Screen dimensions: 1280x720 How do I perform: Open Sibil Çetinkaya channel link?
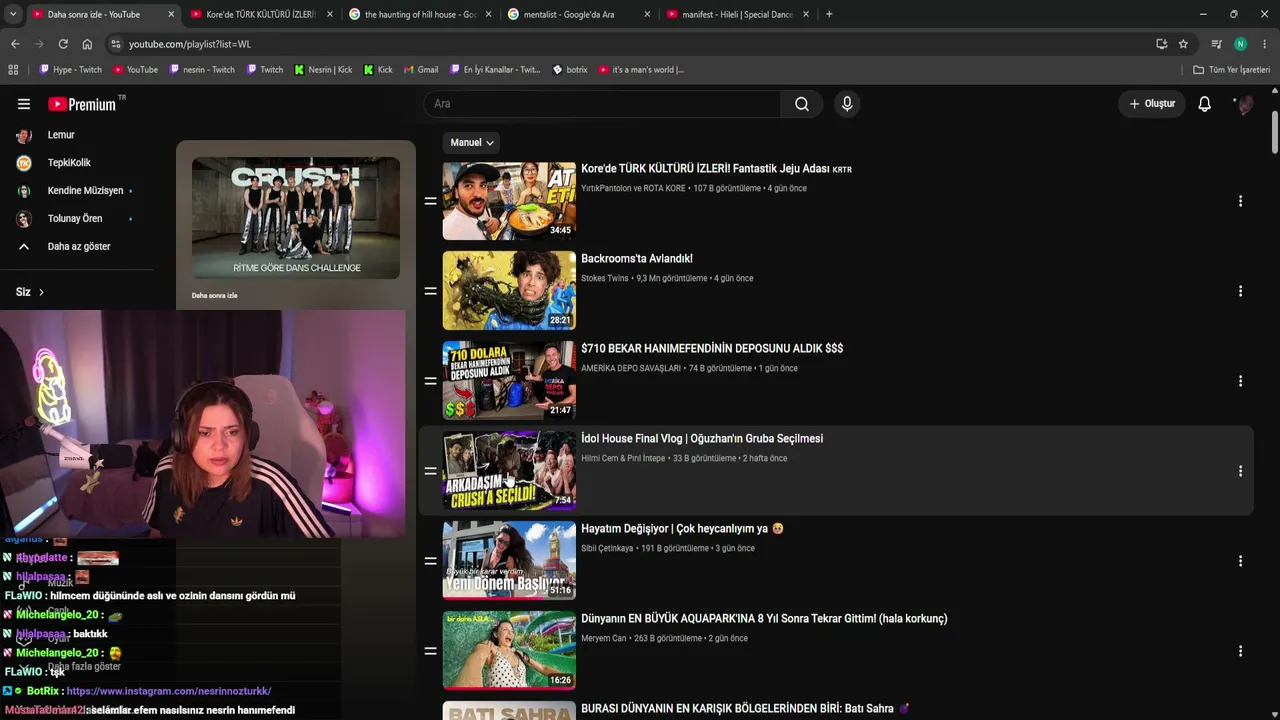(607, 548)
